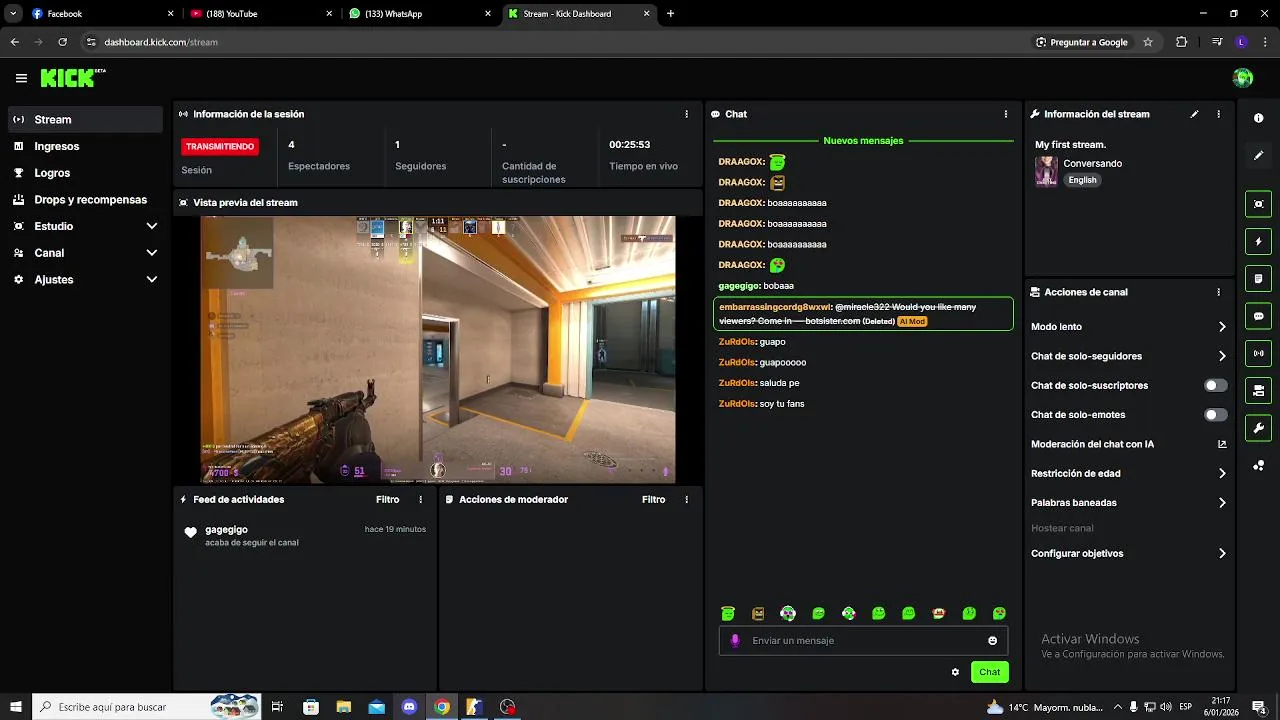Open Información del stream options menu
The width and height of the screenshot is (1280, 720).
pos(1218,114)
